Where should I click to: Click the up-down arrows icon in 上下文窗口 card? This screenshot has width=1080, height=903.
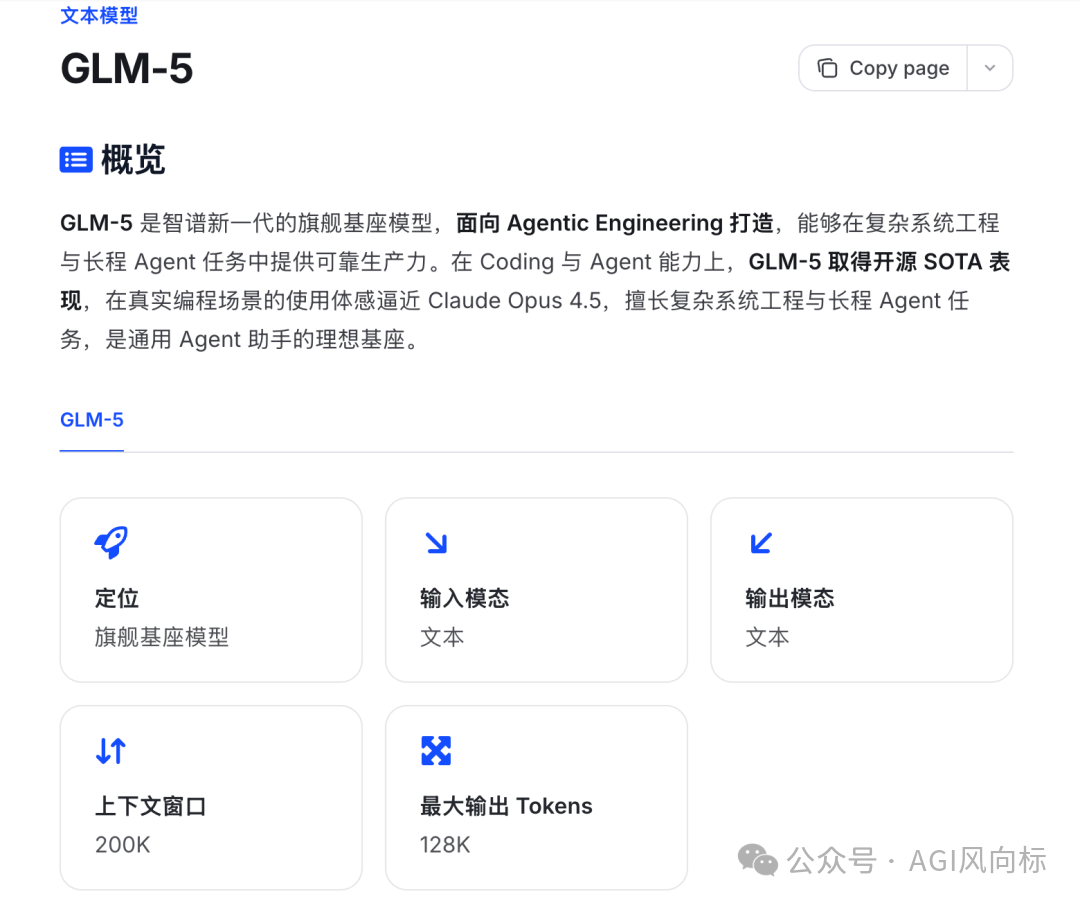pos(111,751)
